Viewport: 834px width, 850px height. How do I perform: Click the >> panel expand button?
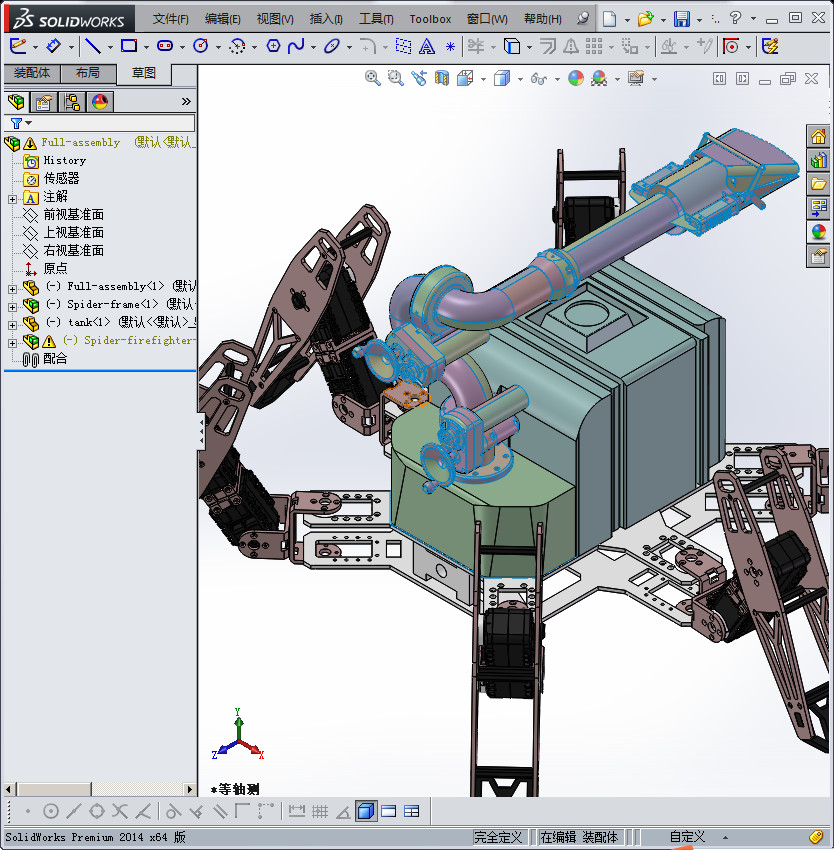click(x=185, y=101)
